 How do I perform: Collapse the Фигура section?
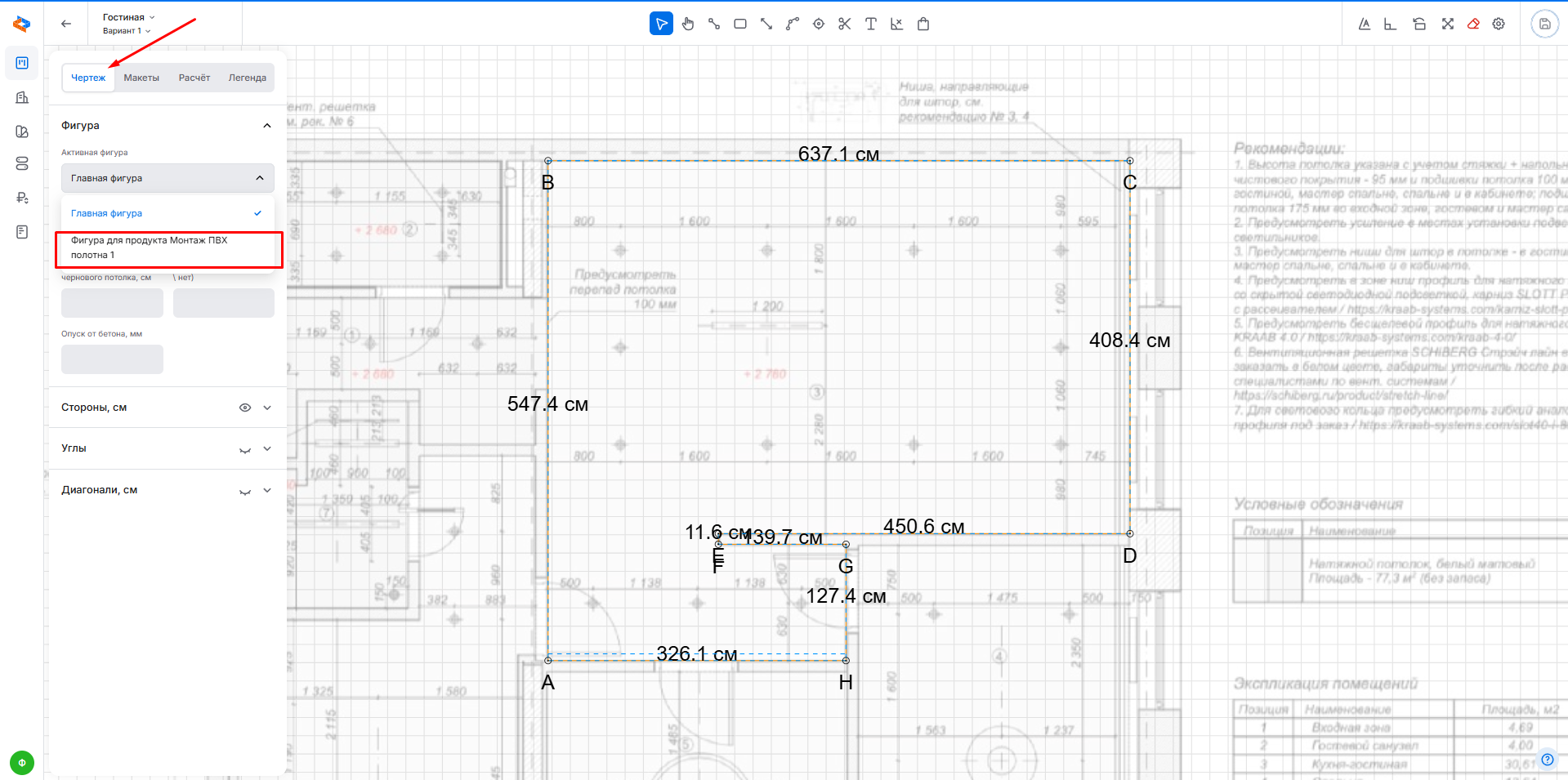266,126
